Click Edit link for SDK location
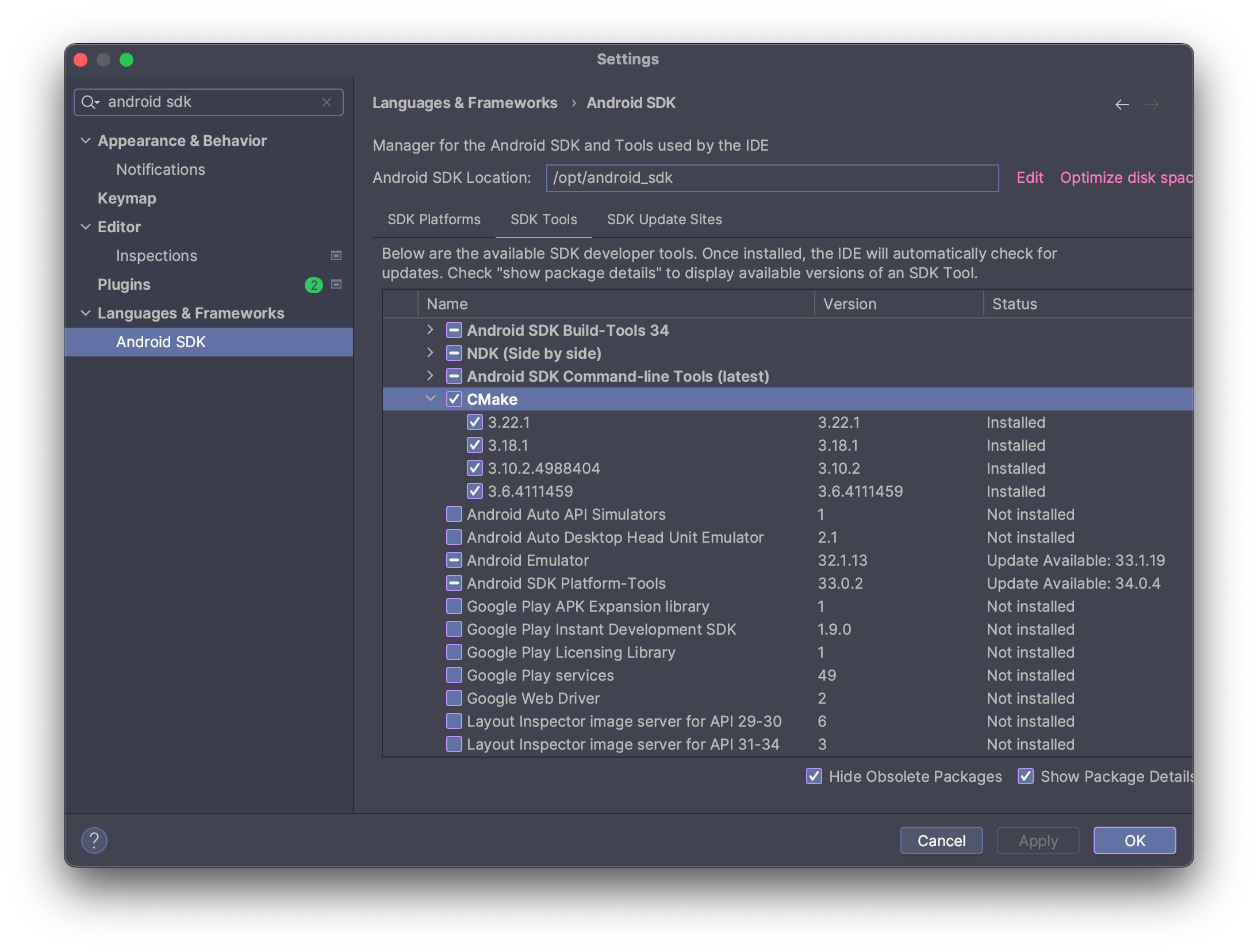1258x952 pixels. tap(1029, 178)
